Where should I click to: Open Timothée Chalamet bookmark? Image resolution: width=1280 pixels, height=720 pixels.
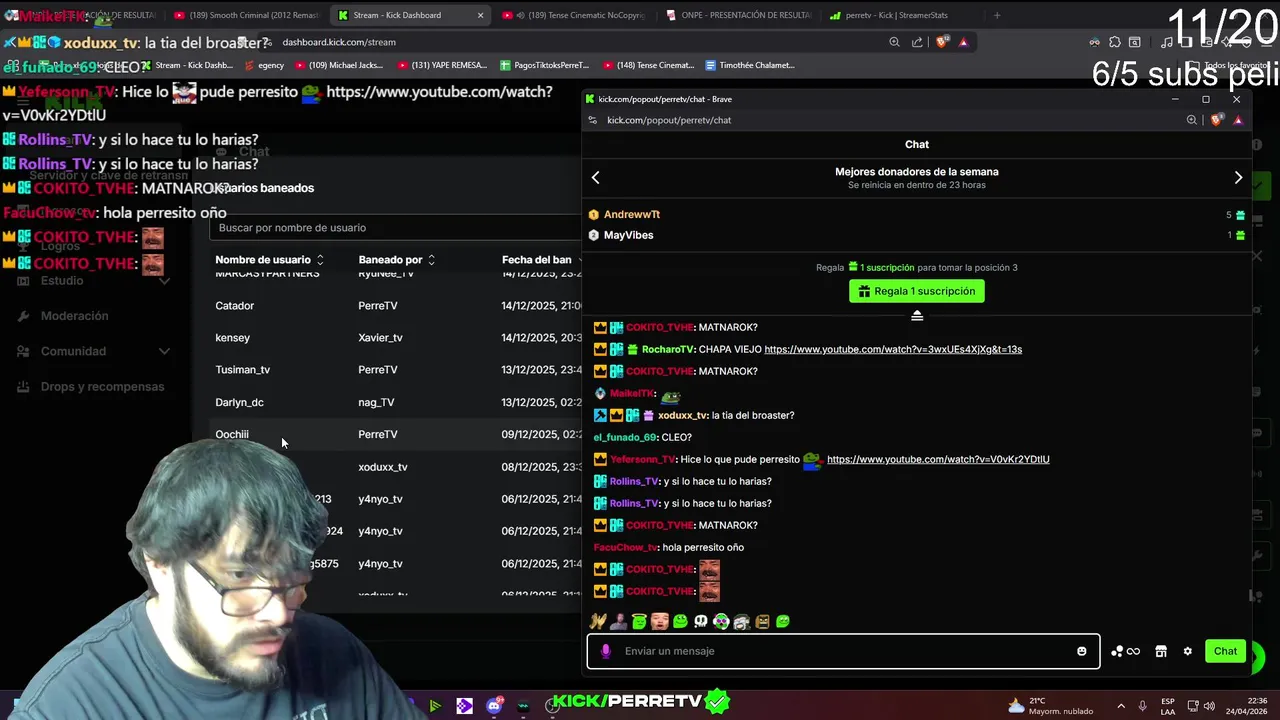(x=750, y=65)
